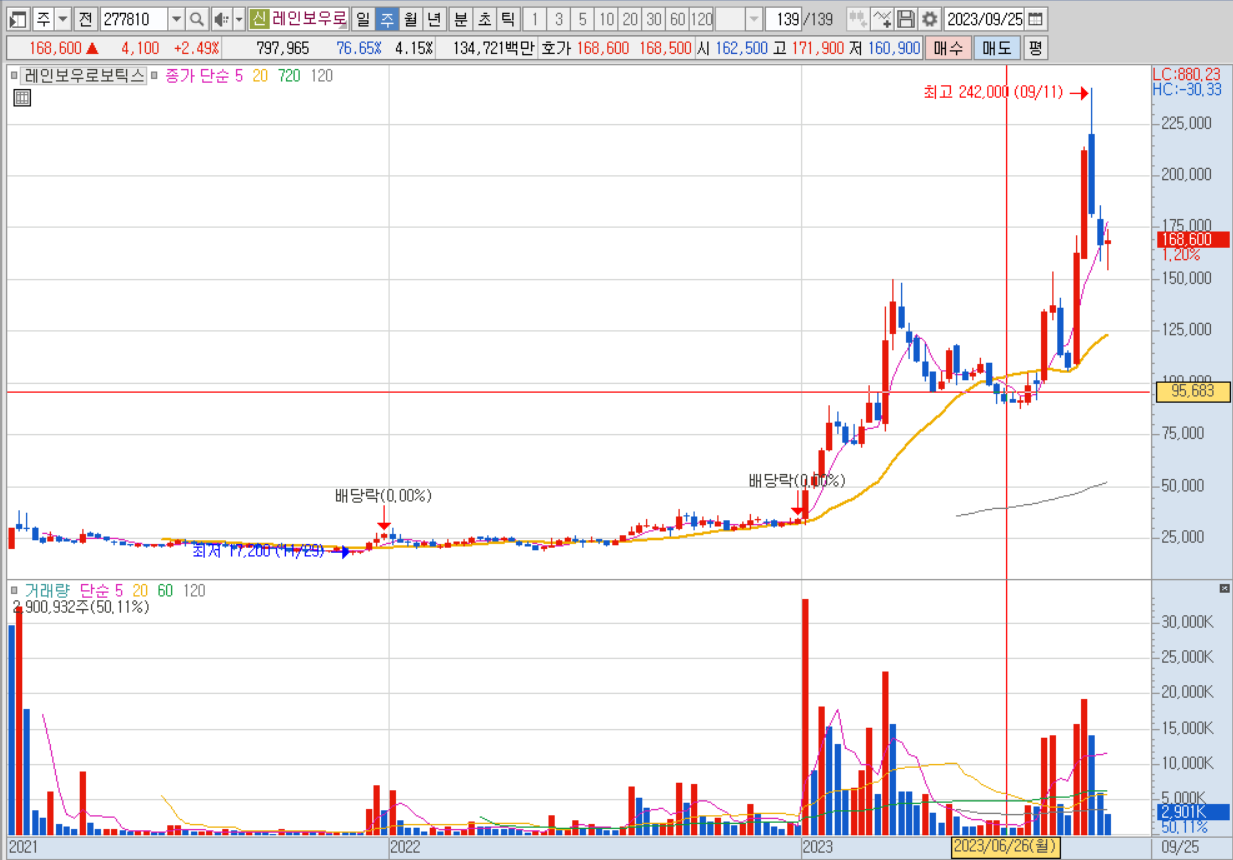Select yearly (년) period
This screenshot has height=860, width=1233.
click(434, 18)
